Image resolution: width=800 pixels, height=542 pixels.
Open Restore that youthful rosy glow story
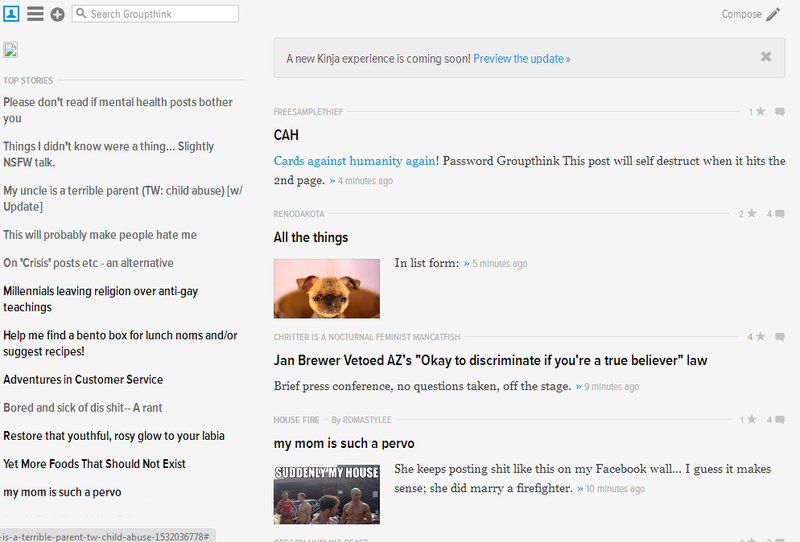tap(114, 436)
